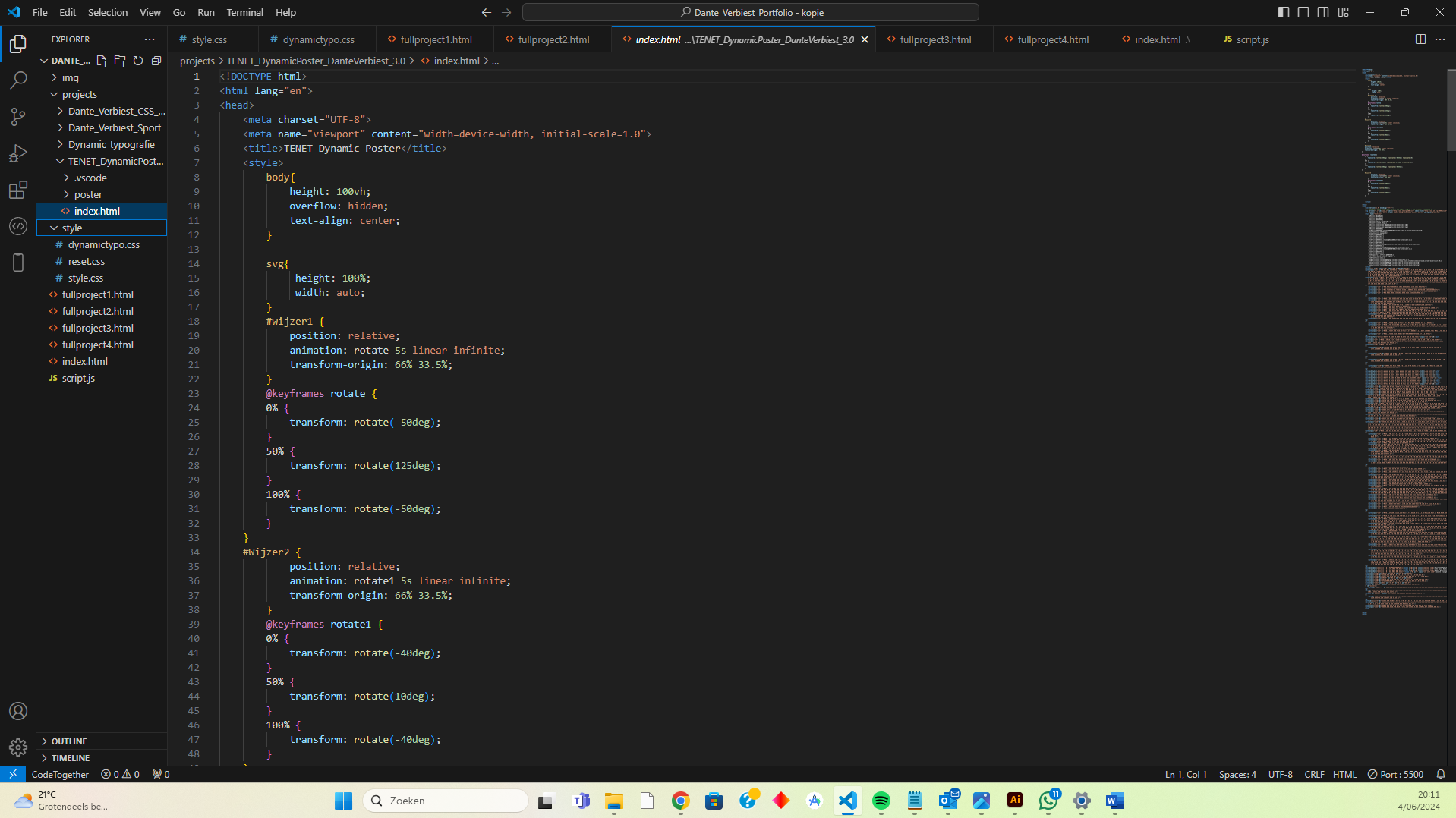The width and height of the screenshot is (1456, 818).
Task: Expand the TIMELINE section
Action: point(102,758)
